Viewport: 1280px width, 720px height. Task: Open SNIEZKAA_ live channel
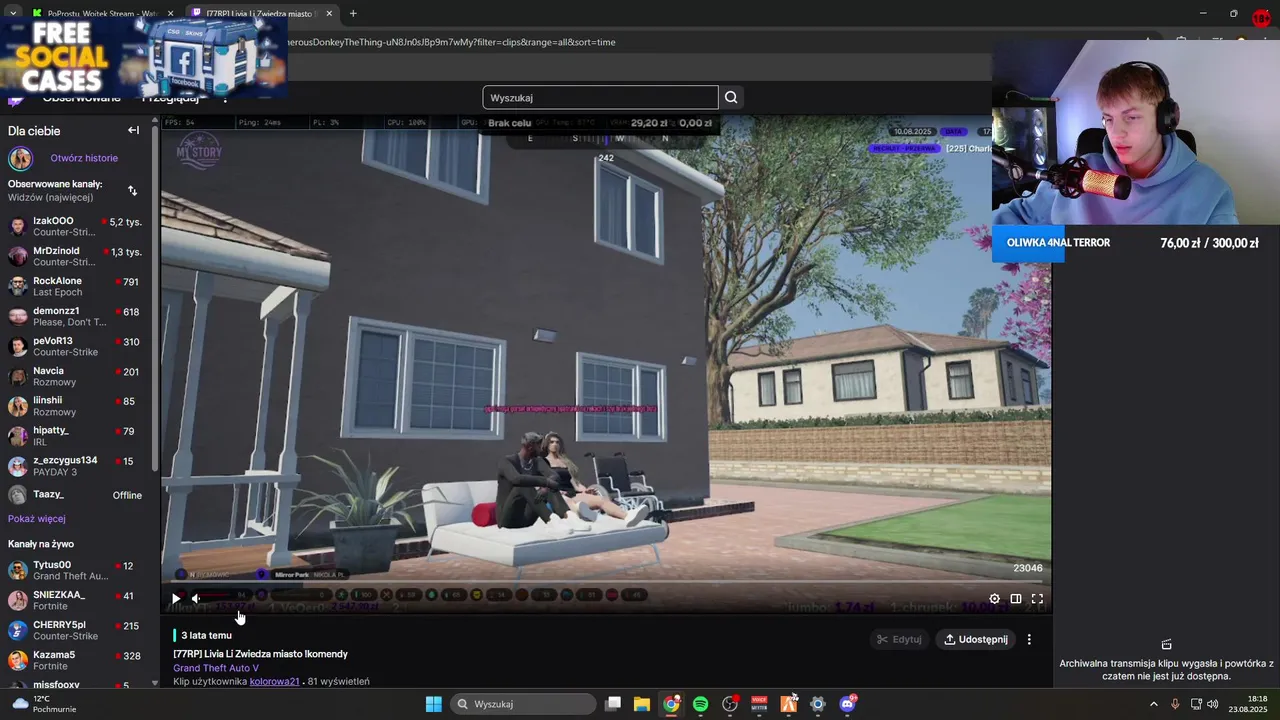[76, 600]
